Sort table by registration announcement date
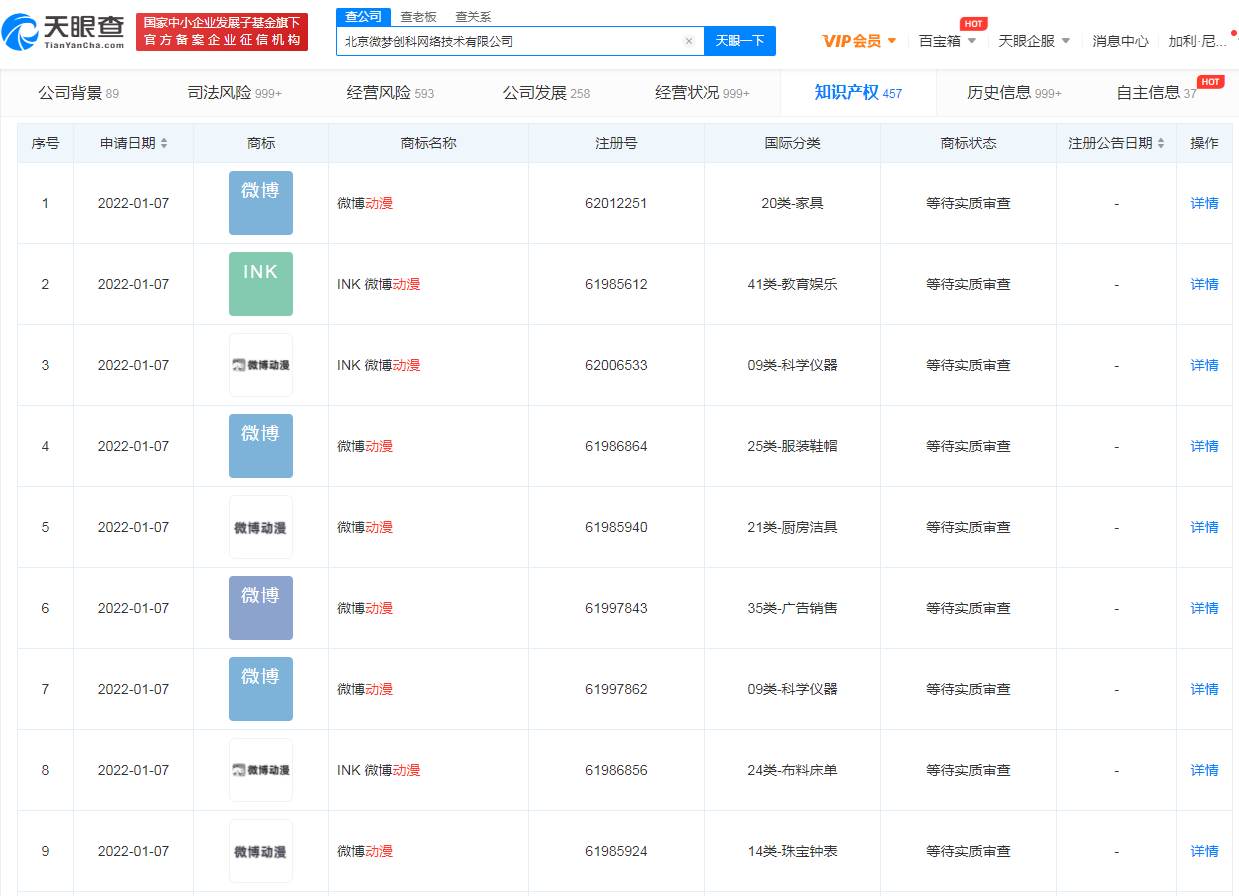 coord(1161,143)
